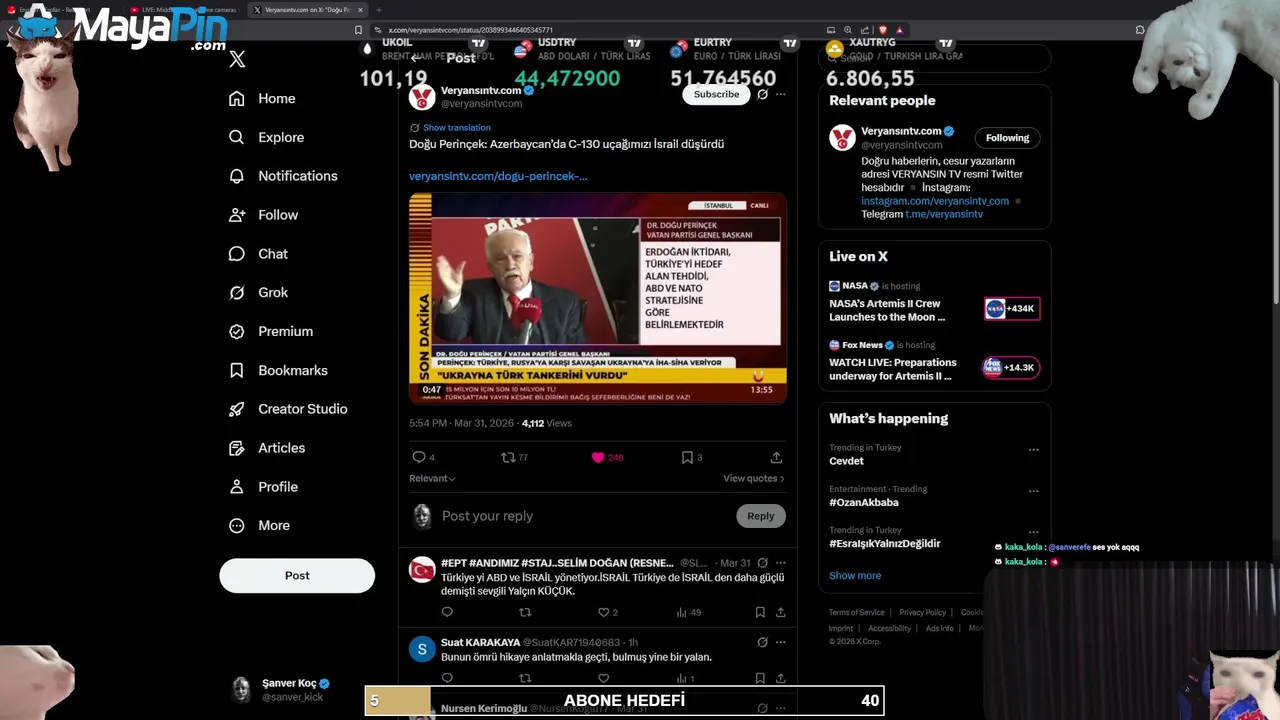Toggle the pink like heart showing 248

598,457
